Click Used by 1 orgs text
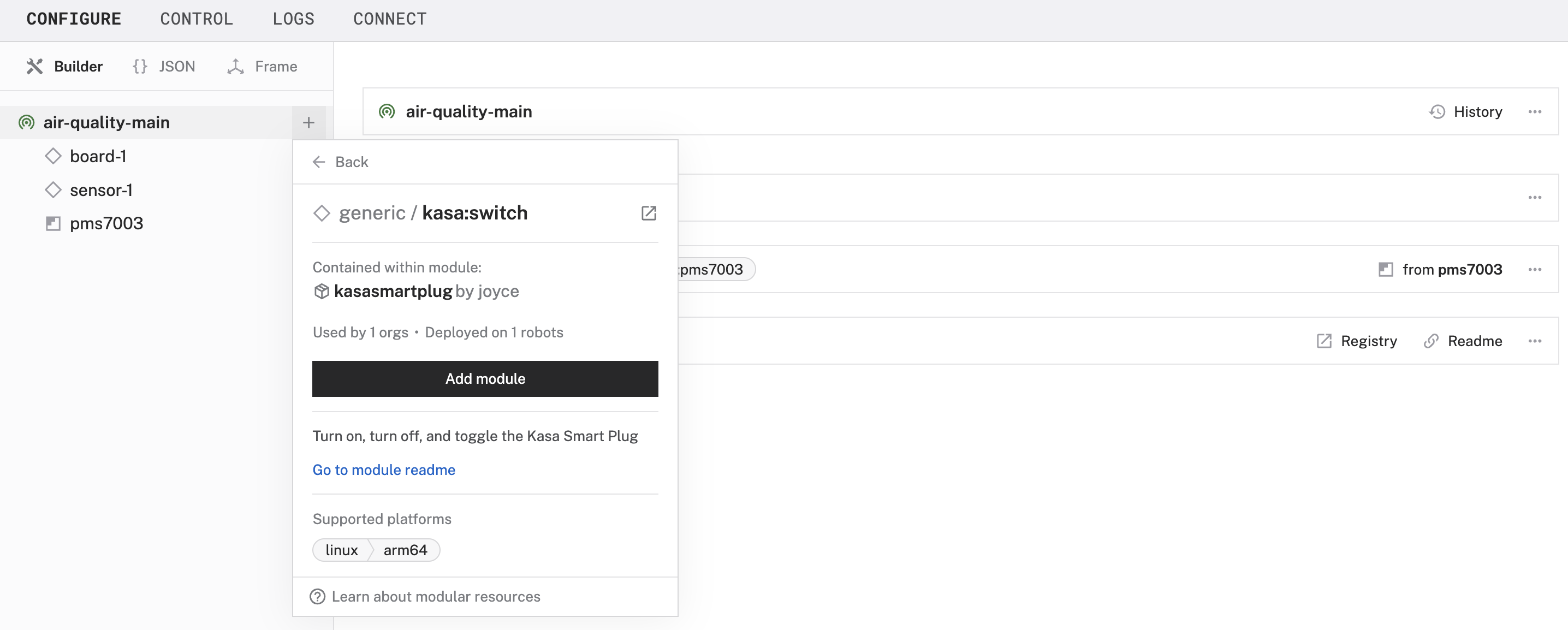This screenshot has width=1568, height=630. [360, 332]
